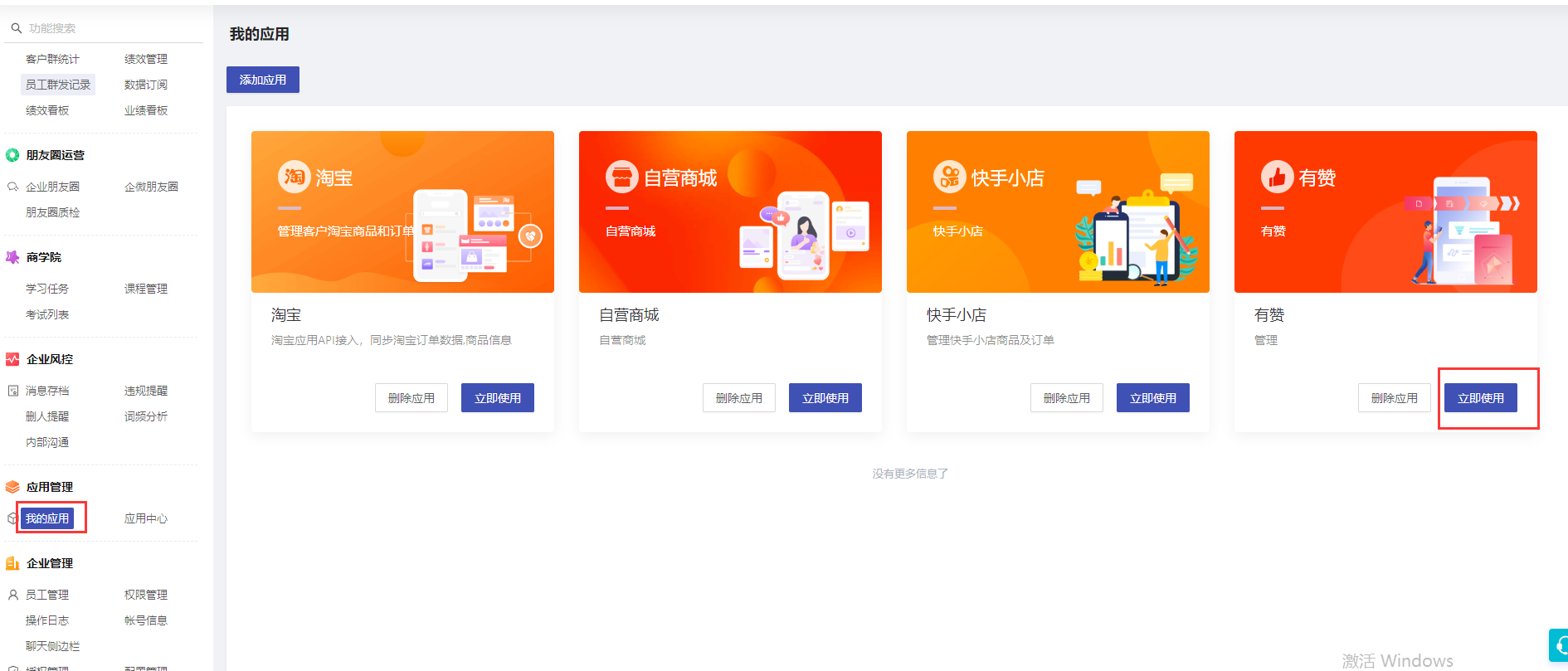This screenshot has height=671, width=1568.
Task: Select 我的应用 menu item
Action: coord(47,518)
